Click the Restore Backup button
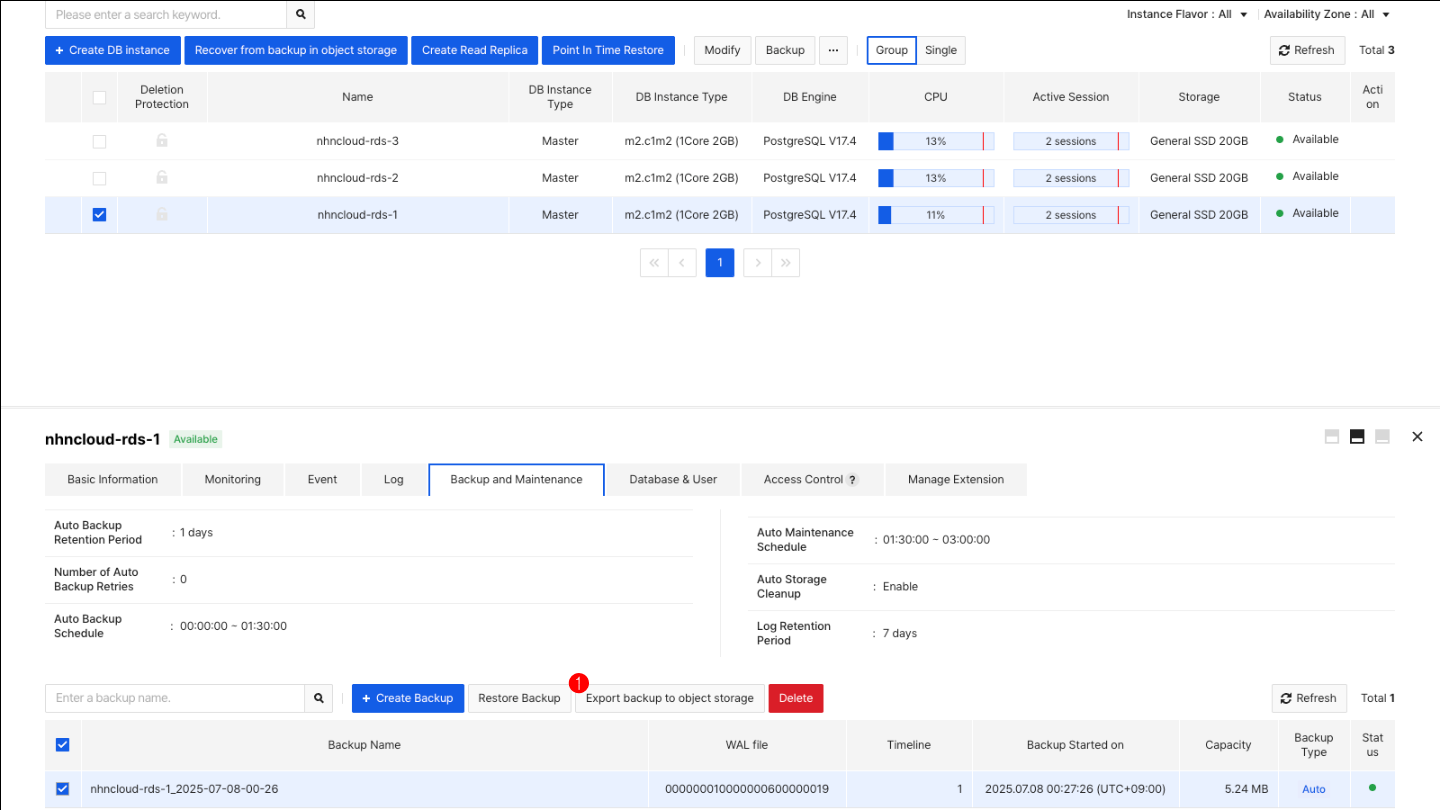The width and height of the screenshot is (1440, 810). click(519, 698)
